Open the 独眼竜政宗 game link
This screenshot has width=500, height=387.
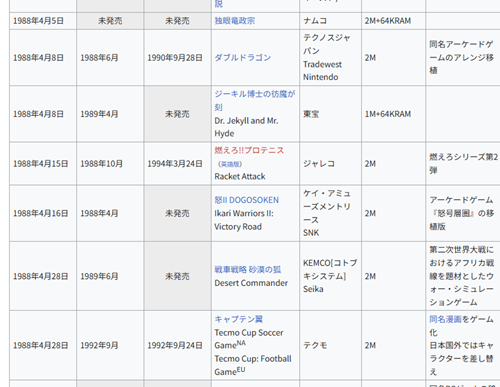click(235, 21)
